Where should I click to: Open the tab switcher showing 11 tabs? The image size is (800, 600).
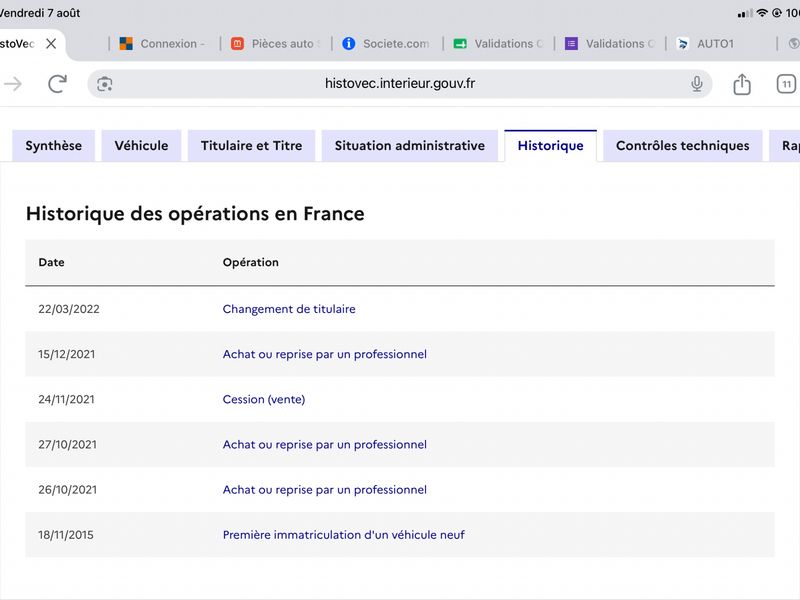[786, 84]
